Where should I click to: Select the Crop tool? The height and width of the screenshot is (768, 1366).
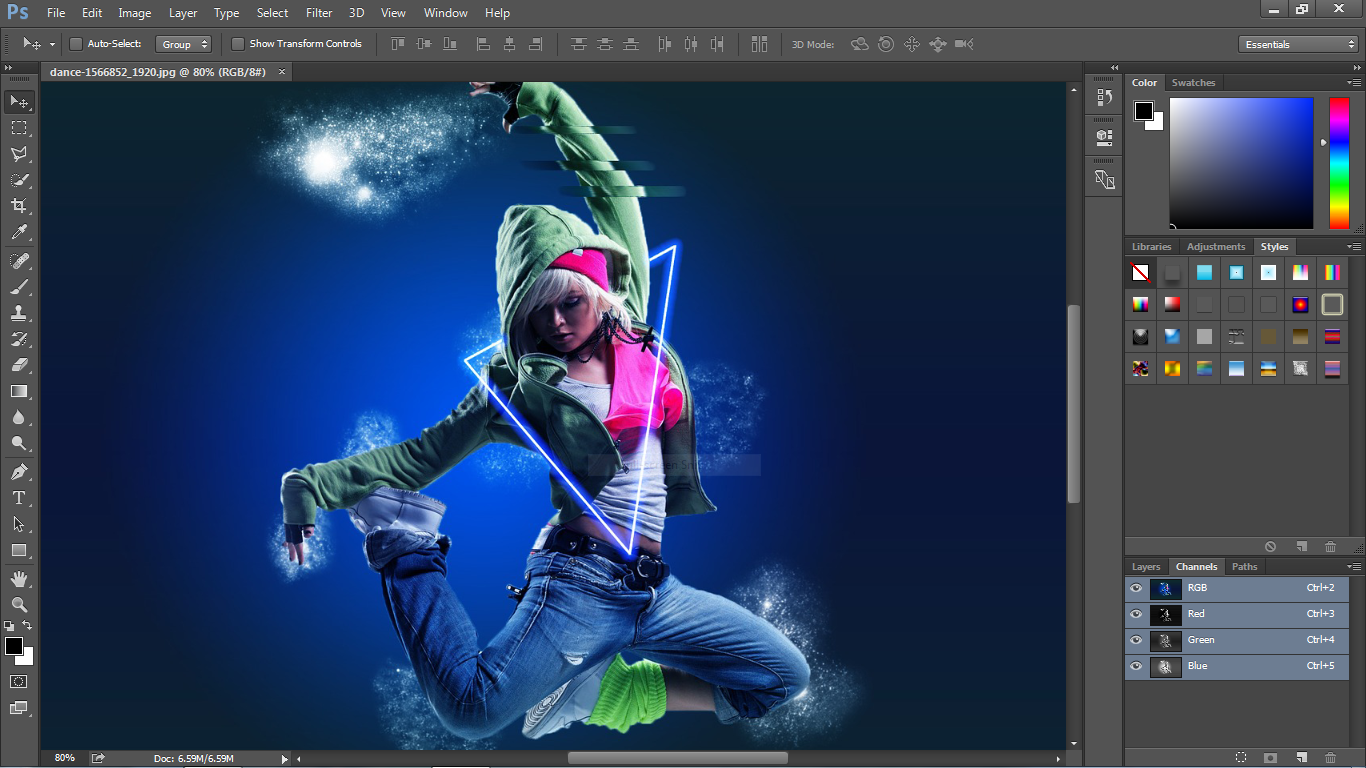(19, 206)
